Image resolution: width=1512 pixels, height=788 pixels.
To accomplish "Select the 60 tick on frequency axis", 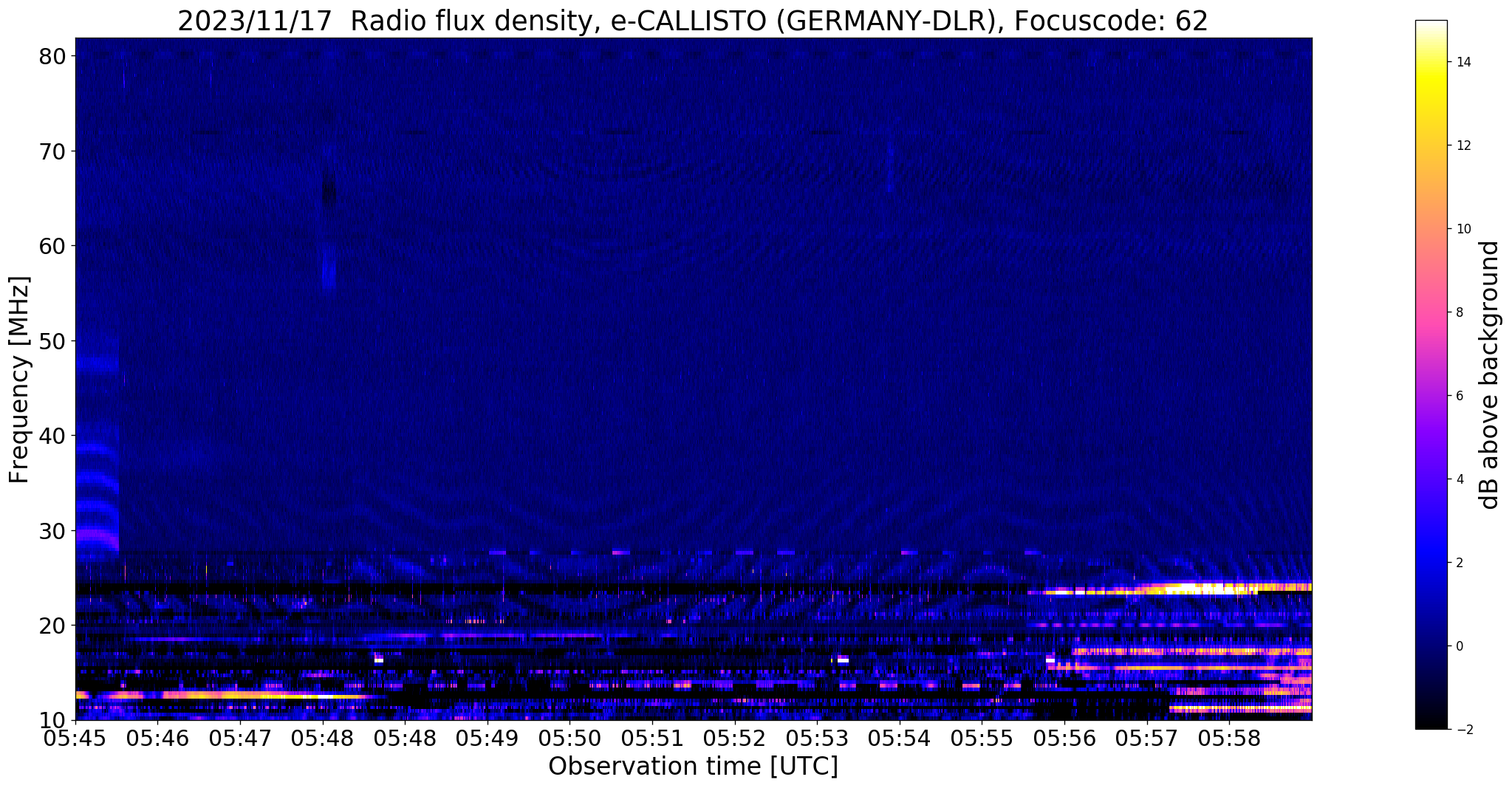I will click(52, 246).
